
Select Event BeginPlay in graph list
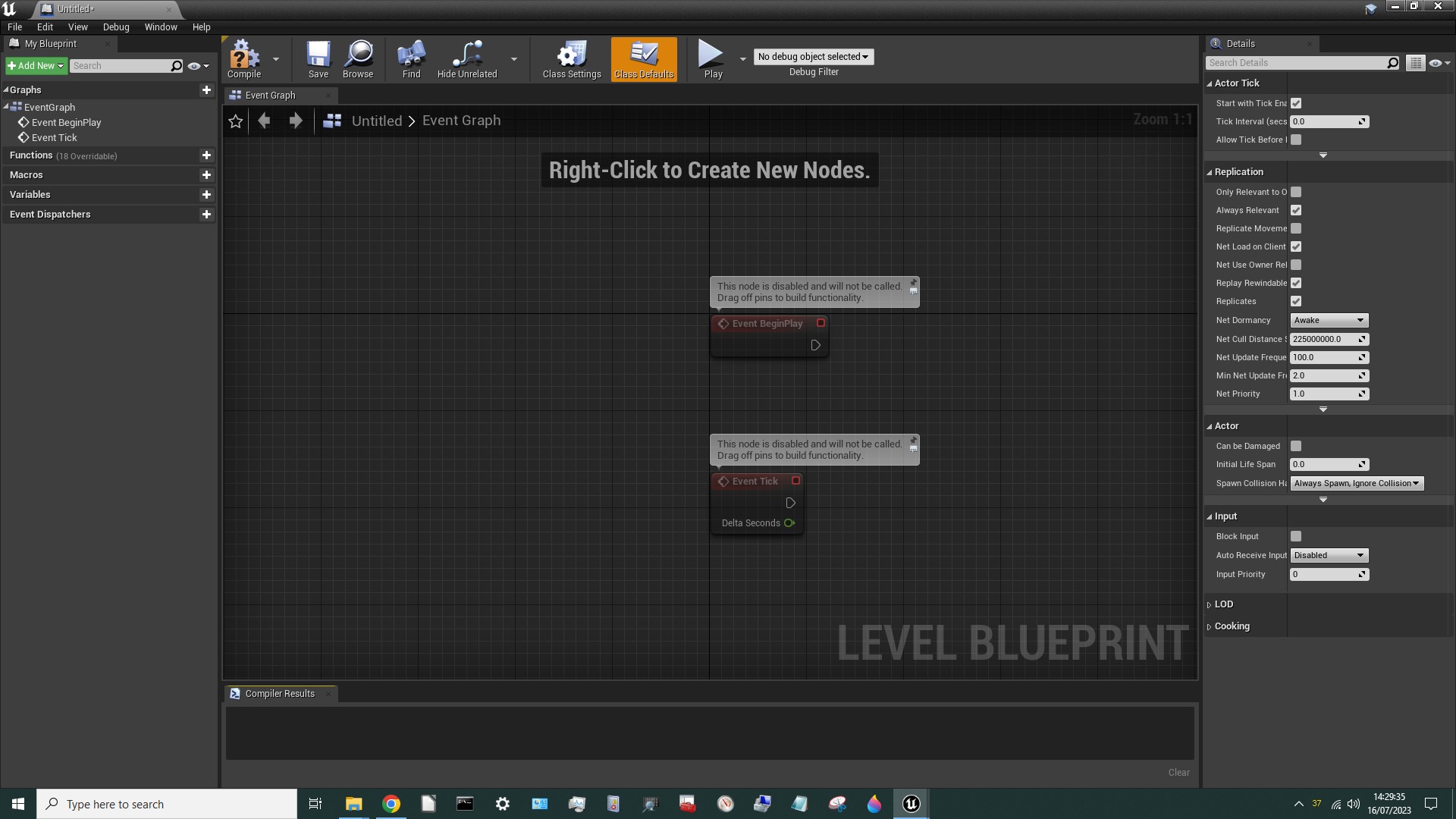tap(66, 122)
